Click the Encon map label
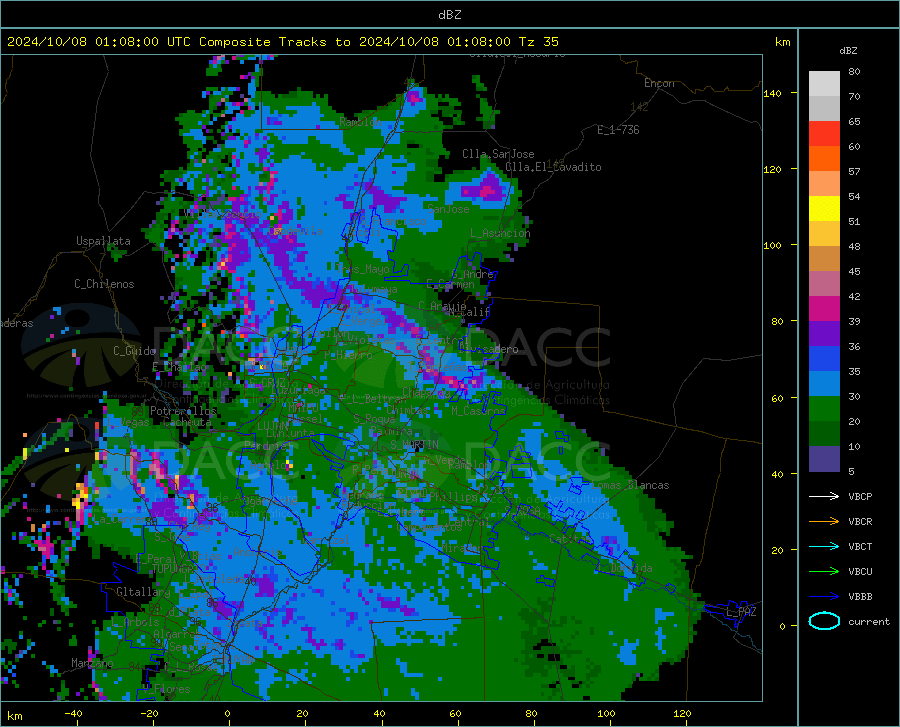 [x=659, y=83]
